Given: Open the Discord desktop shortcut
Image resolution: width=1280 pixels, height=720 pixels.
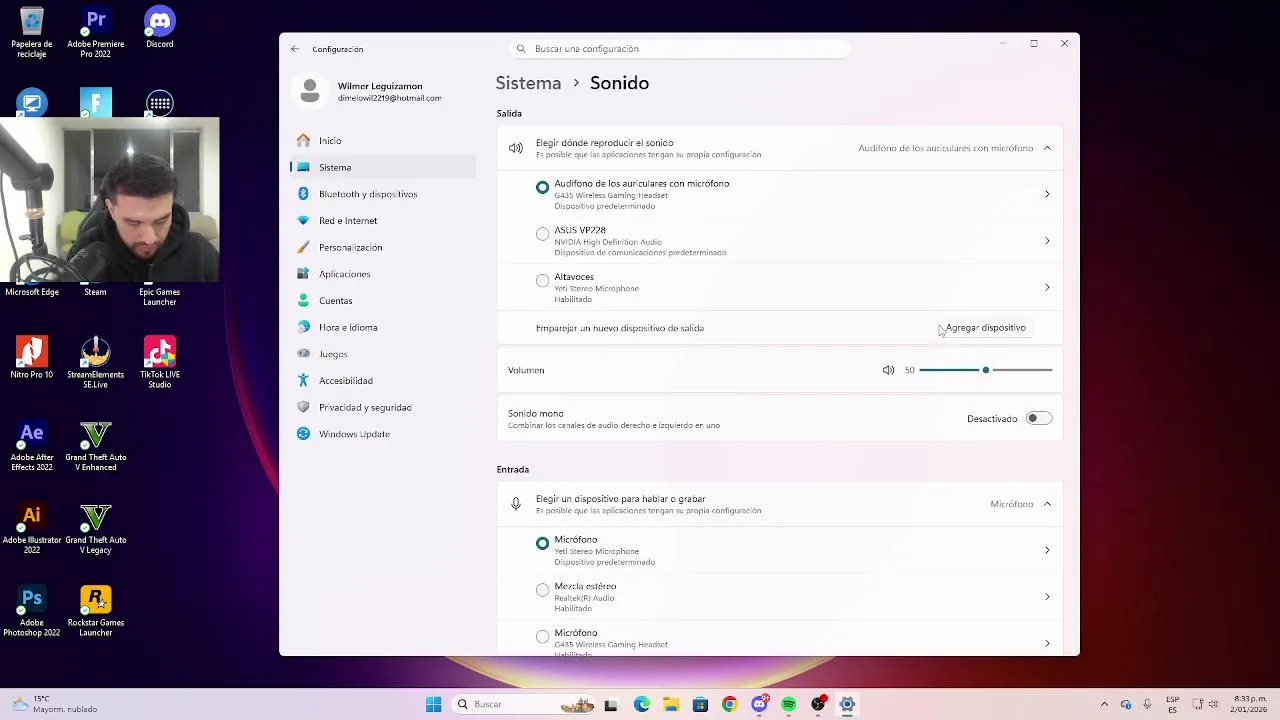Looking at the screenshot, I should click(x=160, y=28).
